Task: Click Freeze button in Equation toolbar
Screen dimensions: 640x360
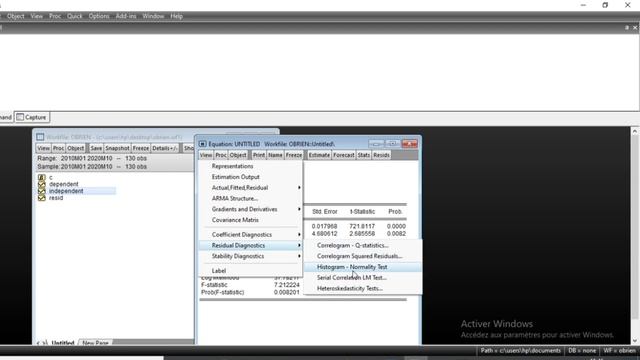Action: click(x=294, y=155)
